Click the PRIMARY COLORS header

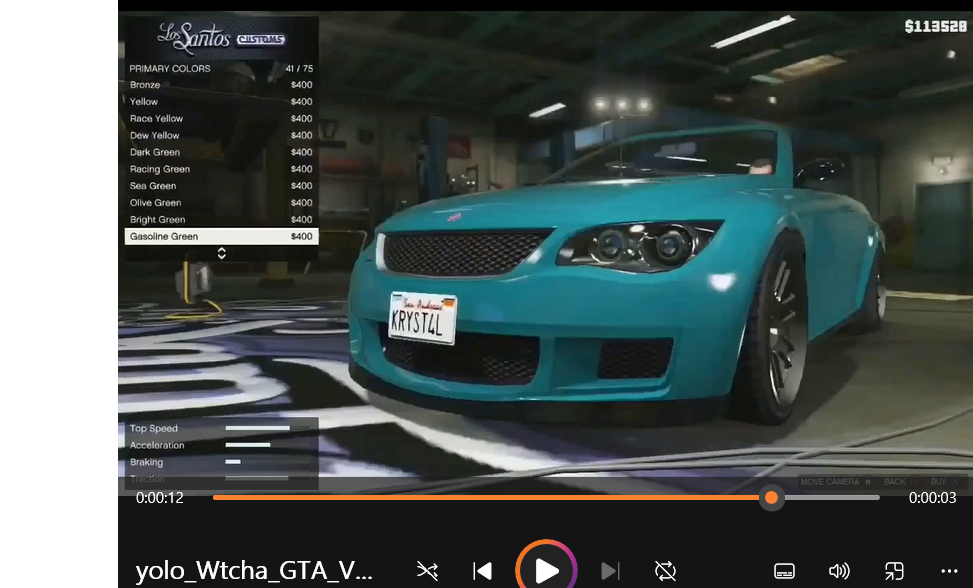point(169,68)
